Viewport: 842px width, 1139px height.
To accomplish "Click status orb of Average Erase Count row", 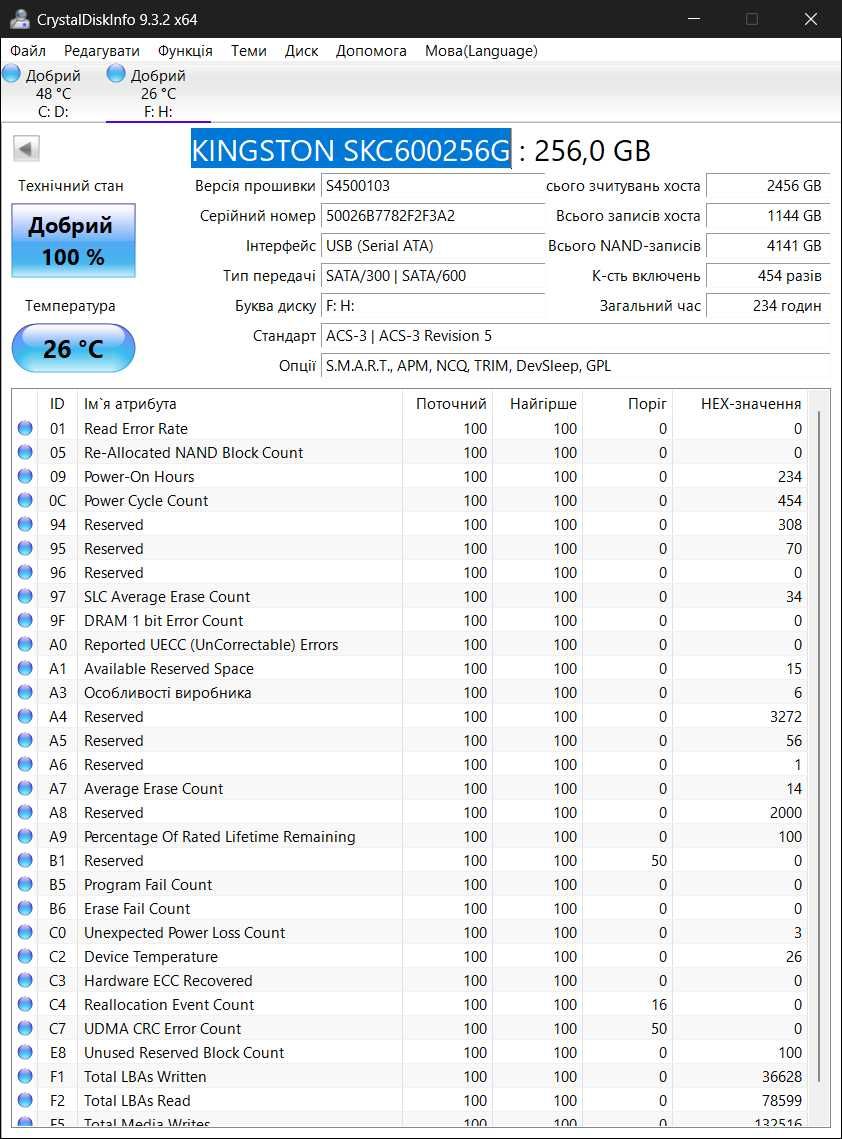I will (25, 787).
